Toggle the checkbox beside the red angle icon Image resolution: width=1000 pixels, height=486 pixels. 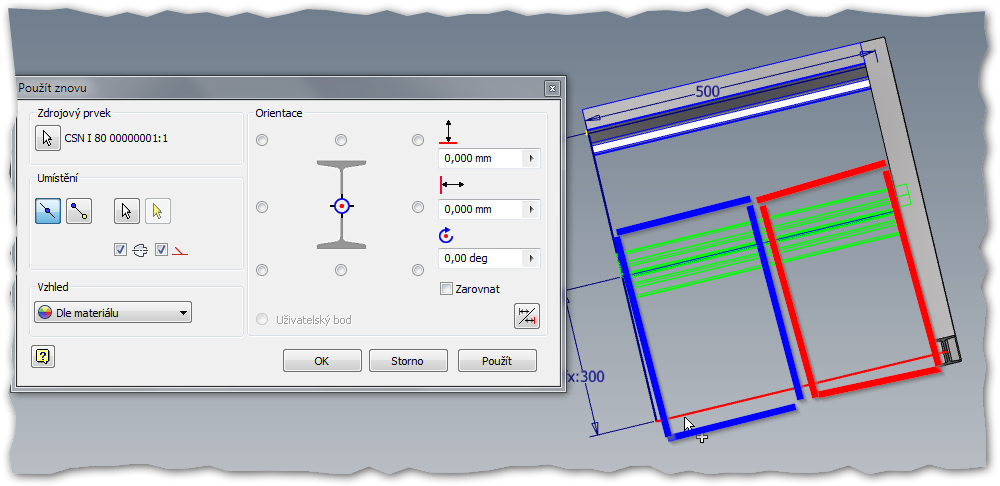point(161,249)
